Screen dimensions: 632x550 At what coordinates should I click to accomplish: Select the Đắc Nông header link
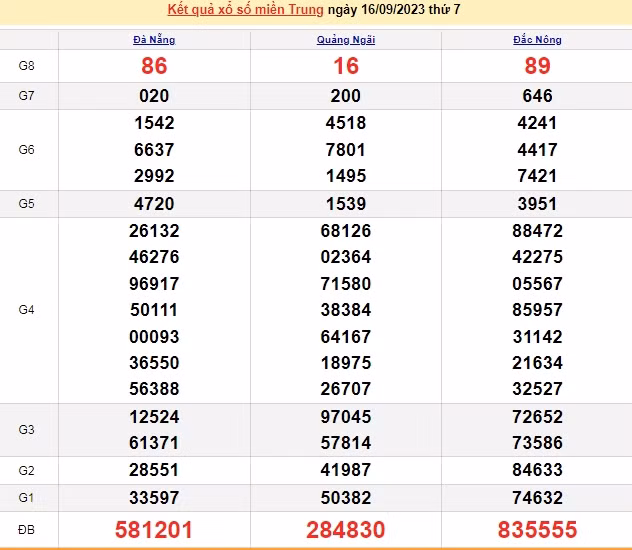point(537,40)
